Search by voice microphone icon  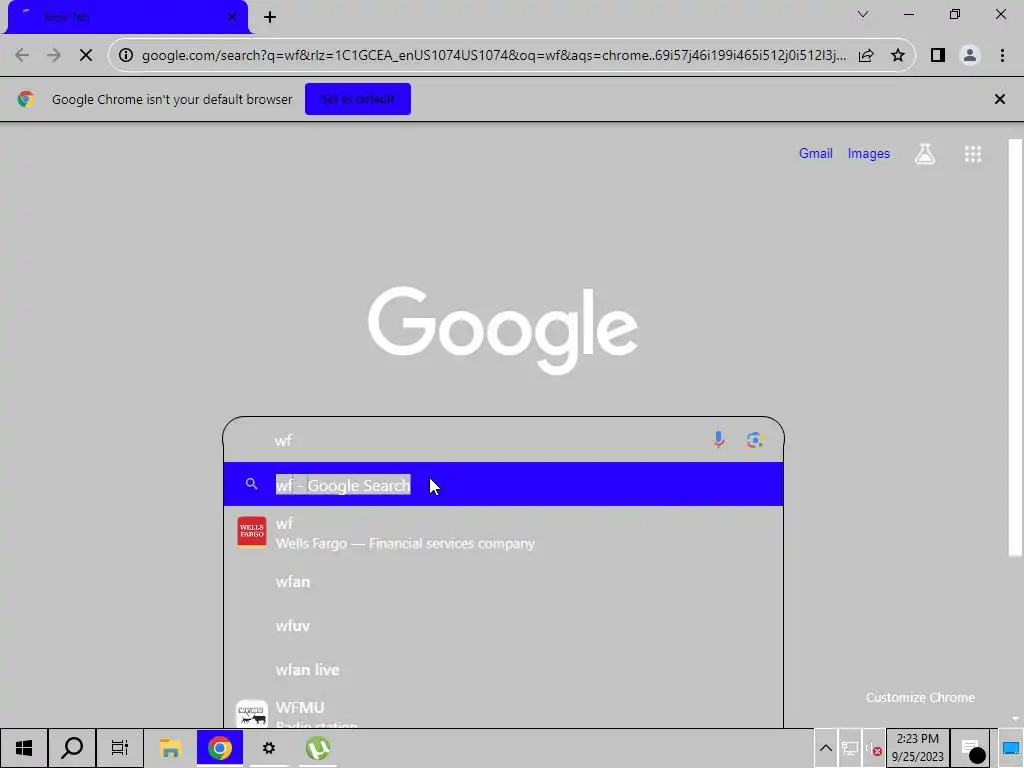point(718,440)
